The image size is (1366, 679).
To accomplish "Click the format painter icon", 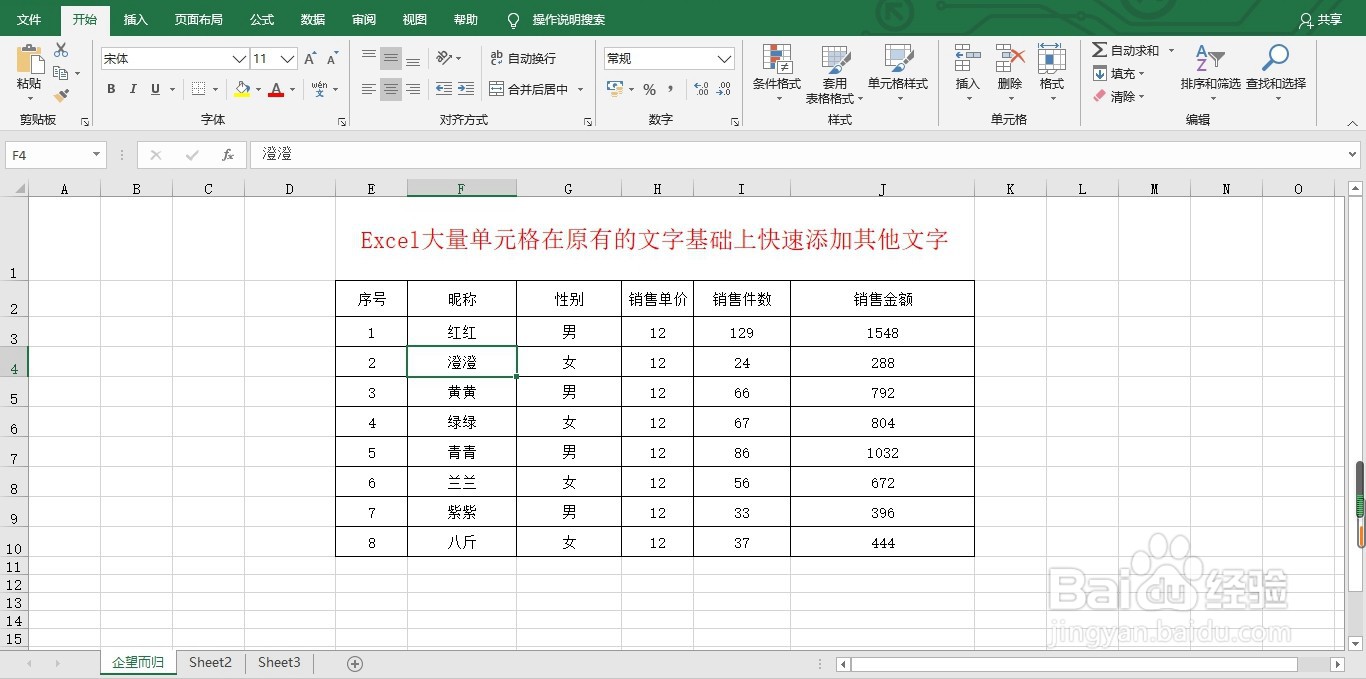I will click(62, 95).
